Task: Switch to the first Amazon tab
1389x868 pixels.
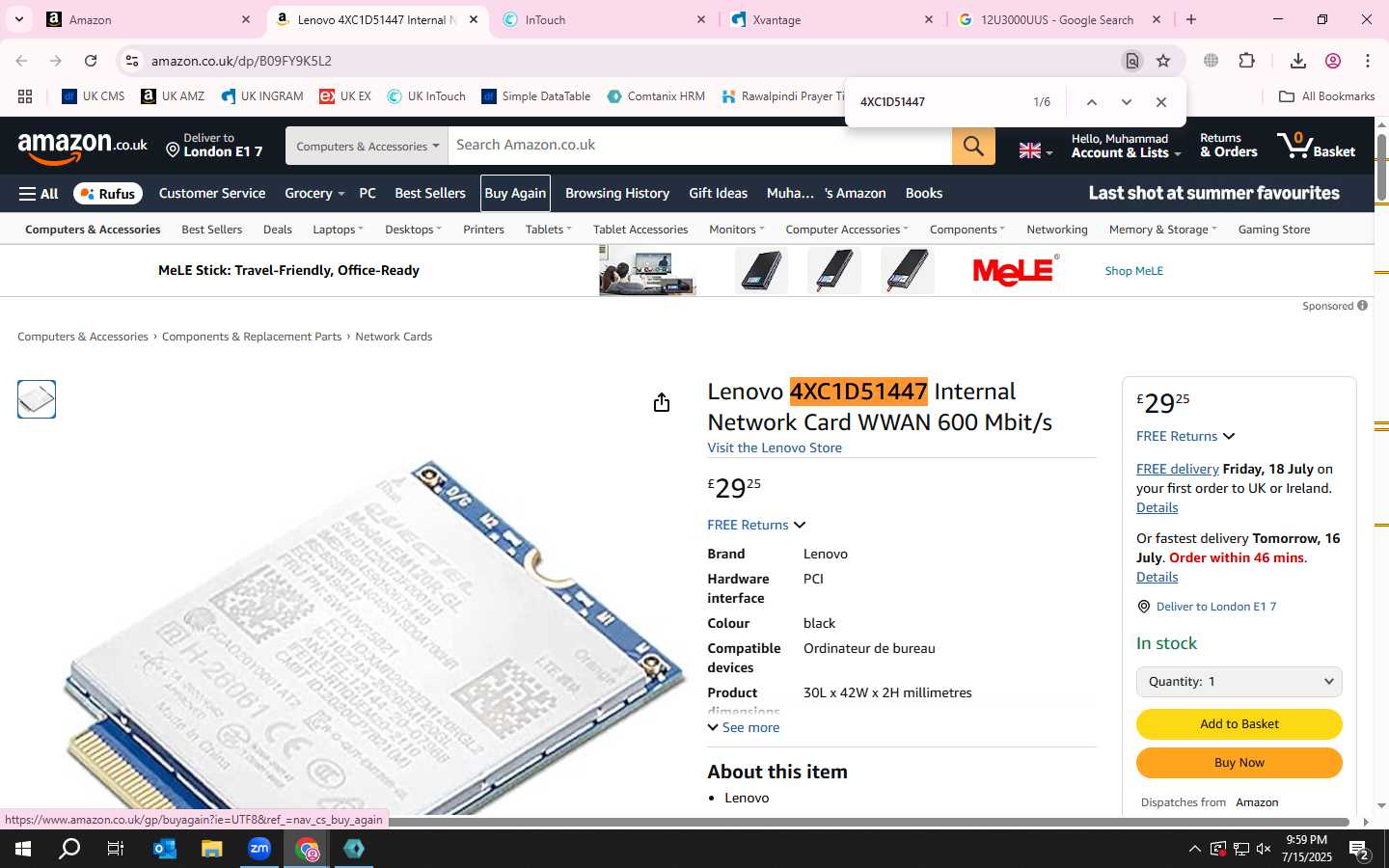Action: click(x=150, y=19)
